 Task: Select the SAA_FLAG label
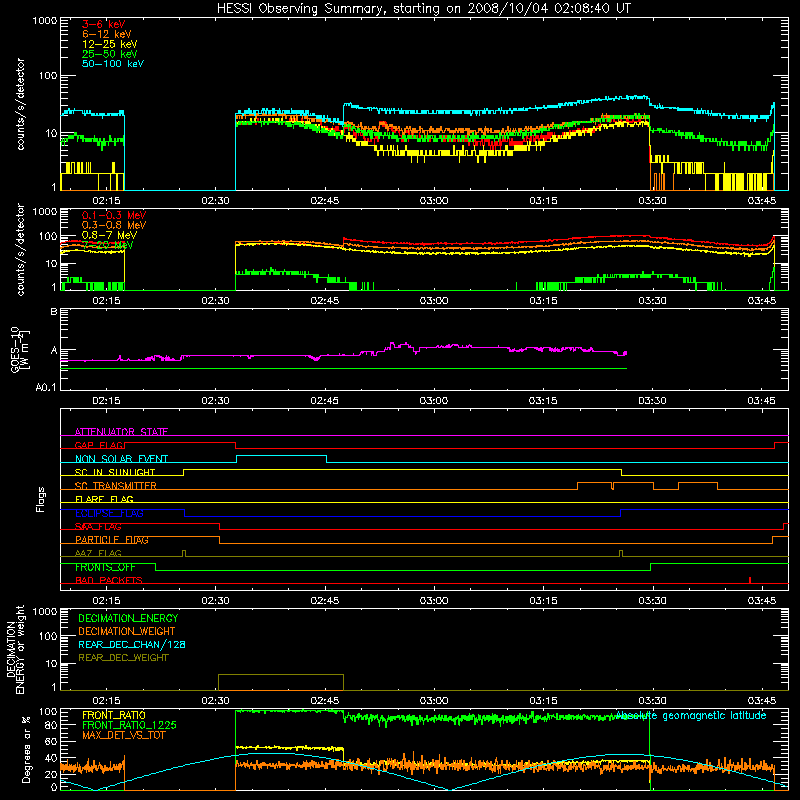point(98,527)
